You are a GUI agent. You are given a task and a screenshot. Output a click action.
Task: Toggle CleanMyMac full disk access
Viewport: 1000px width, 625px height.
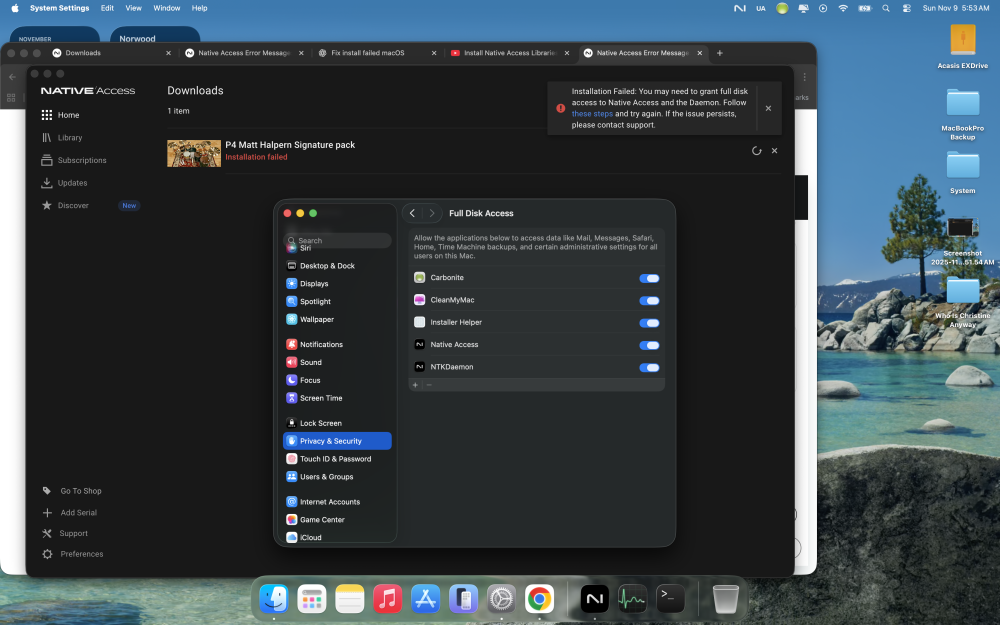click(649, 300)
